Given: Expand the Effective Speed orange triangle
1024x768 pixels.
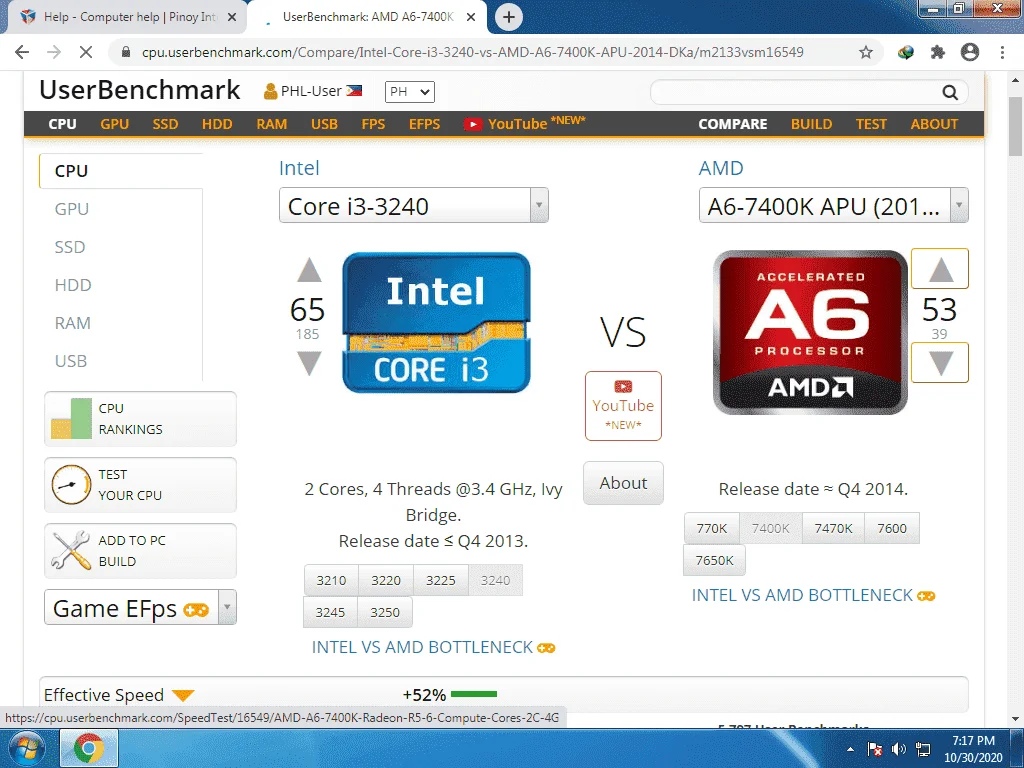Looking at the screenshot, I should coord(184,695).
